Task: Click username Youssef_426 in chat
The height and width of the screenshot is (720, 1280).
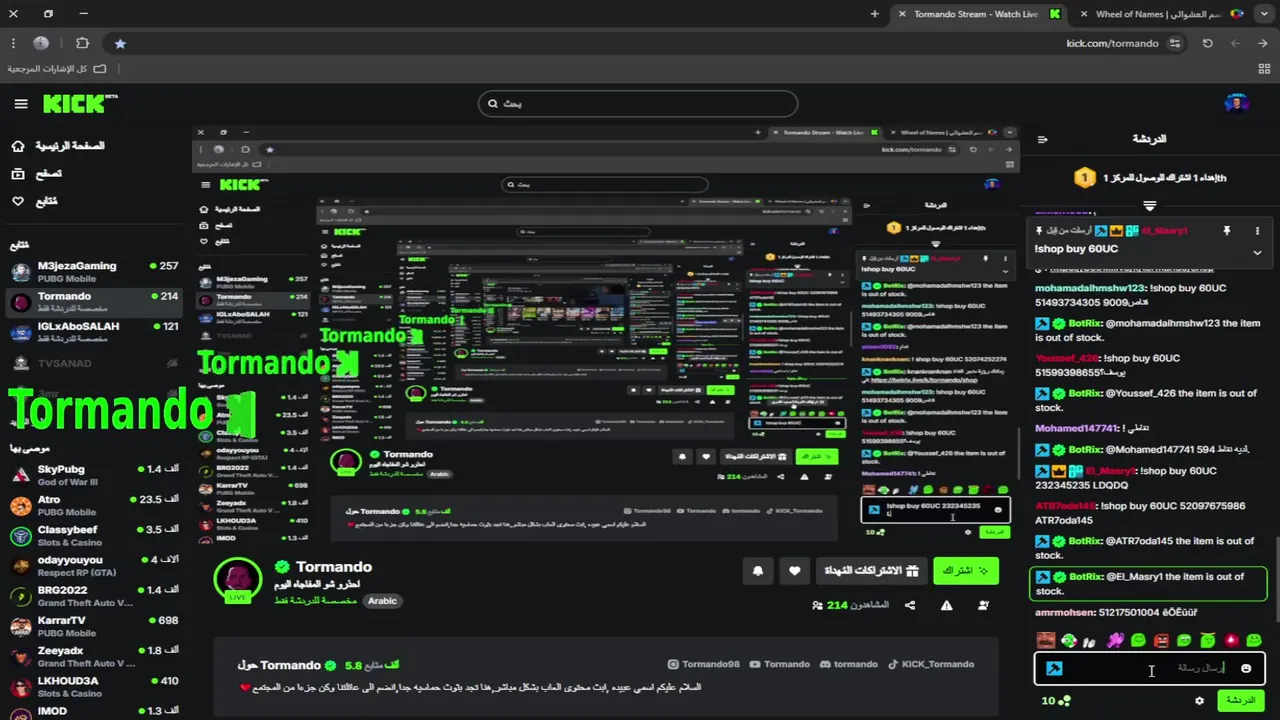Action: pos(1067,358)
